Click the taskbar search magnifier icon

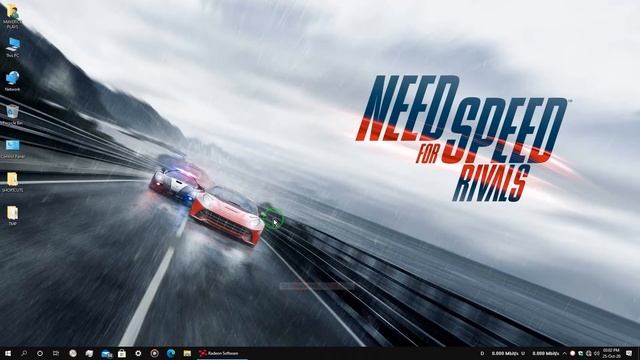(24, 353)
